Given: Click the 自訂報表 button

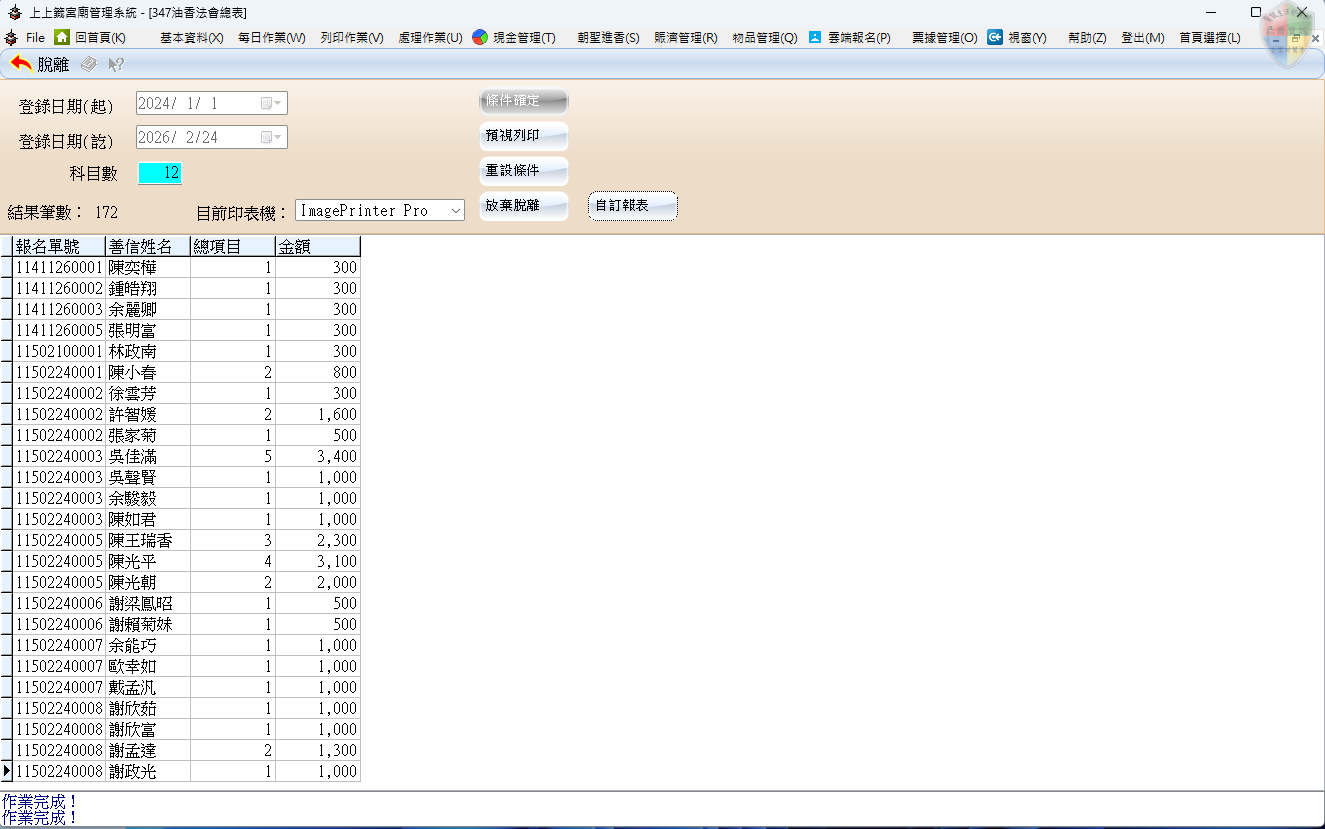Looking at the screenshot, I should pos(632,206).
